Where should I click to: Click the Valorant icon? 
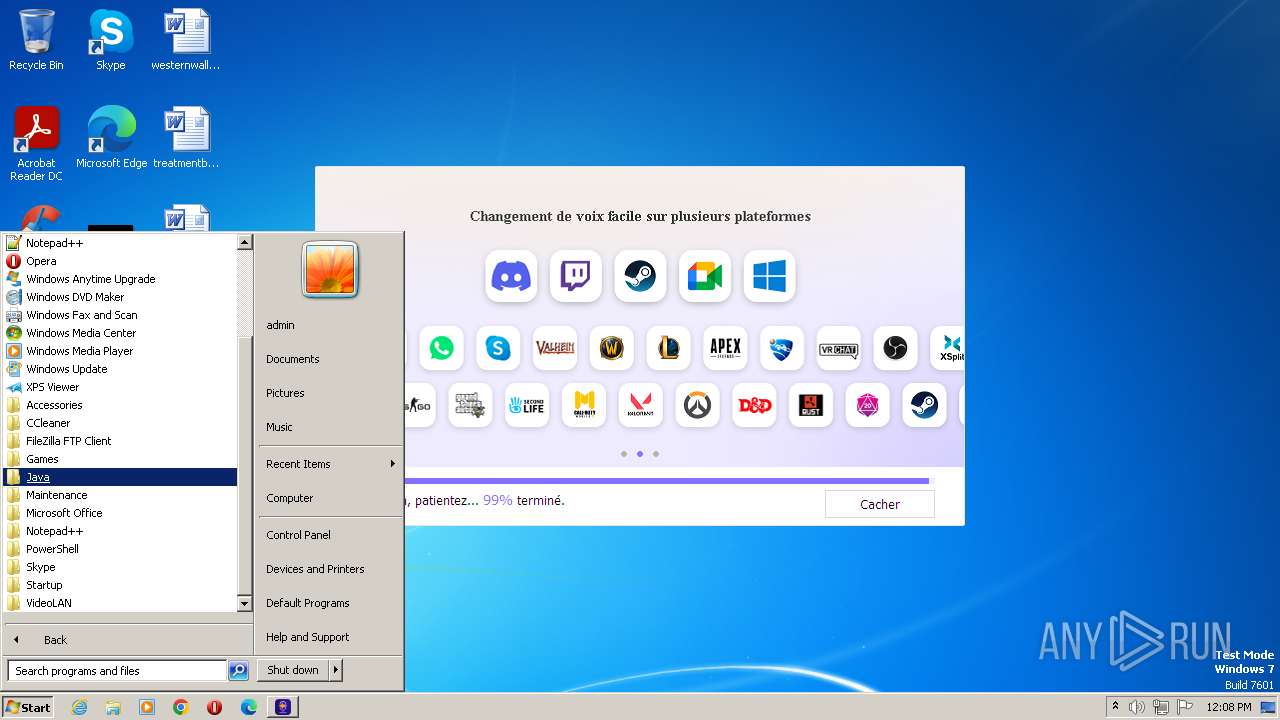640,405
